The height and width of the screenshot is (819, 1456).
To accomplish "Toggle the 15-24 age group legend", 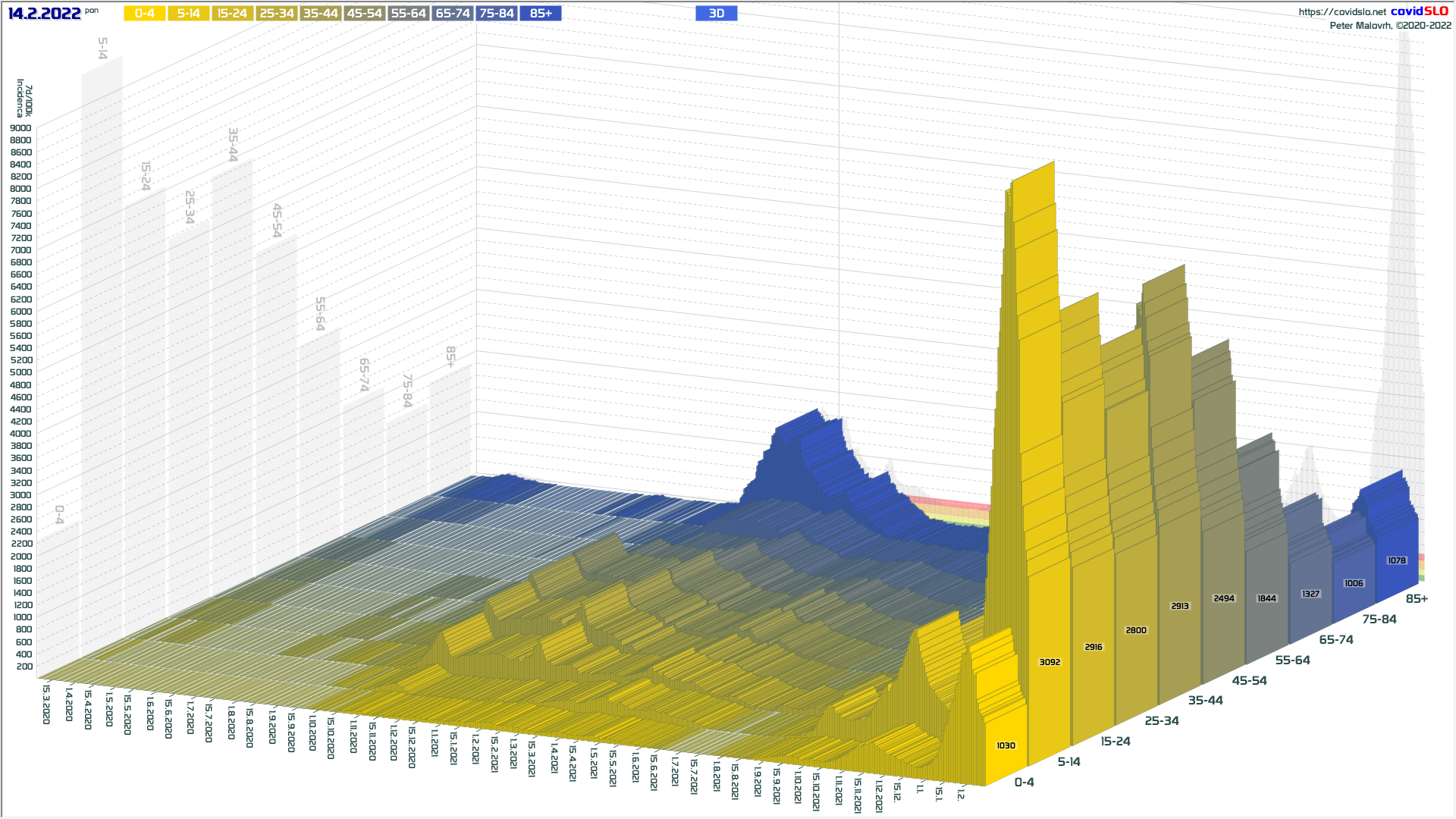I will tap(232, 14).
